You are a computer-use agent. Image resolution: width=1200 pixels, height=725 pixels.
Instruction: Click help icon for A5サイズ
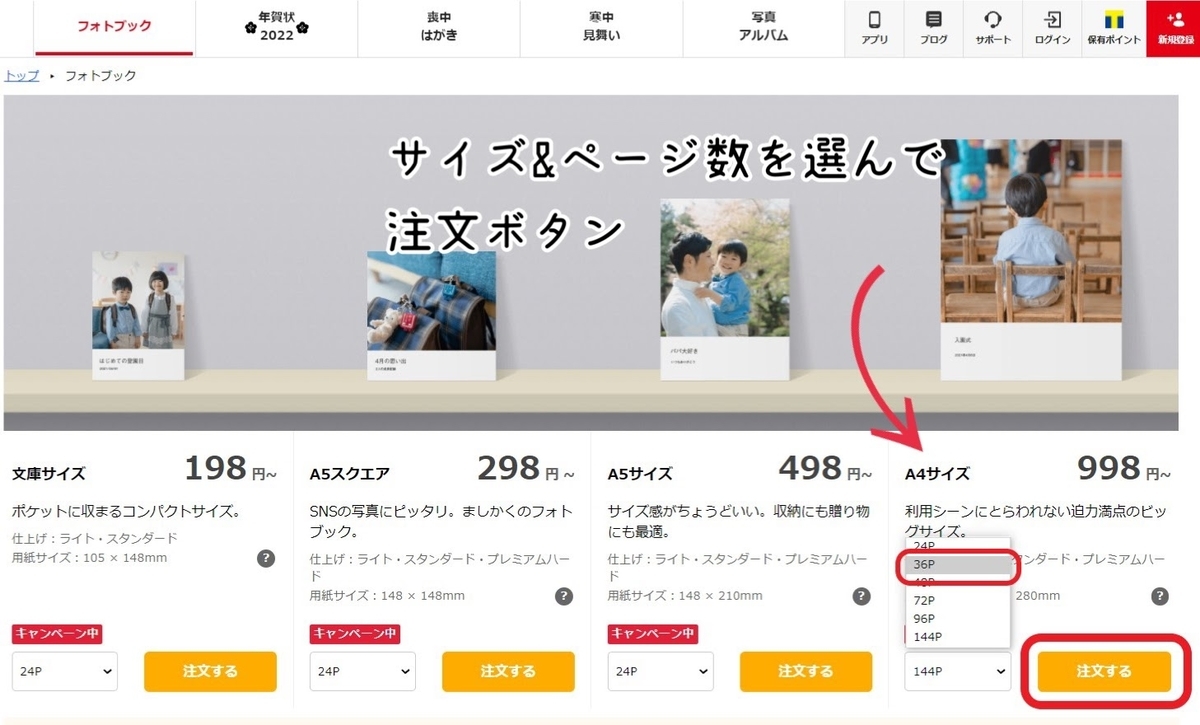(x=861, y=596)
